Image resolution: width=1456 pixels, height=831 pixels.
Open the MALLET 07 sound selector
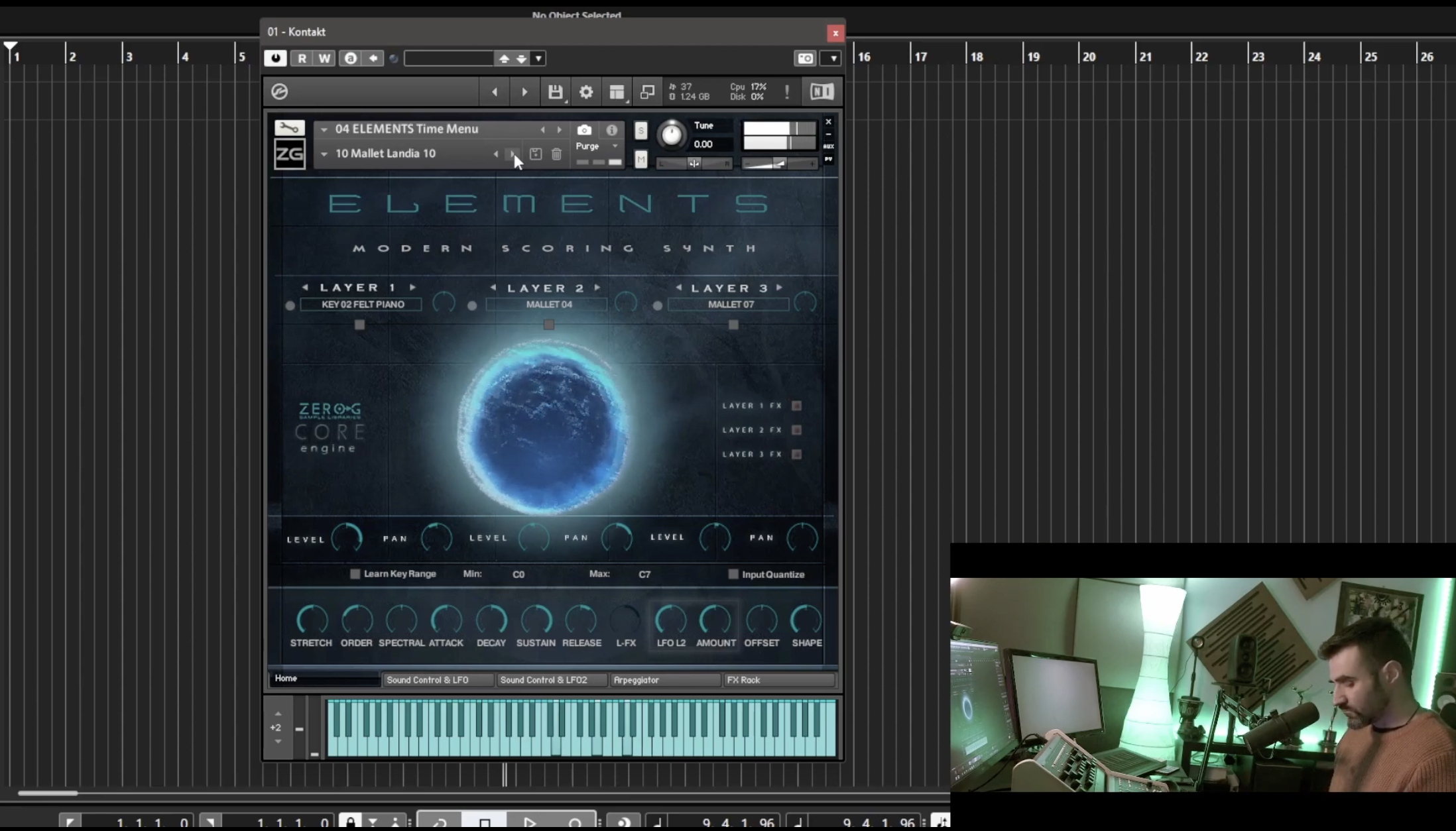click(x=729, y=304)
